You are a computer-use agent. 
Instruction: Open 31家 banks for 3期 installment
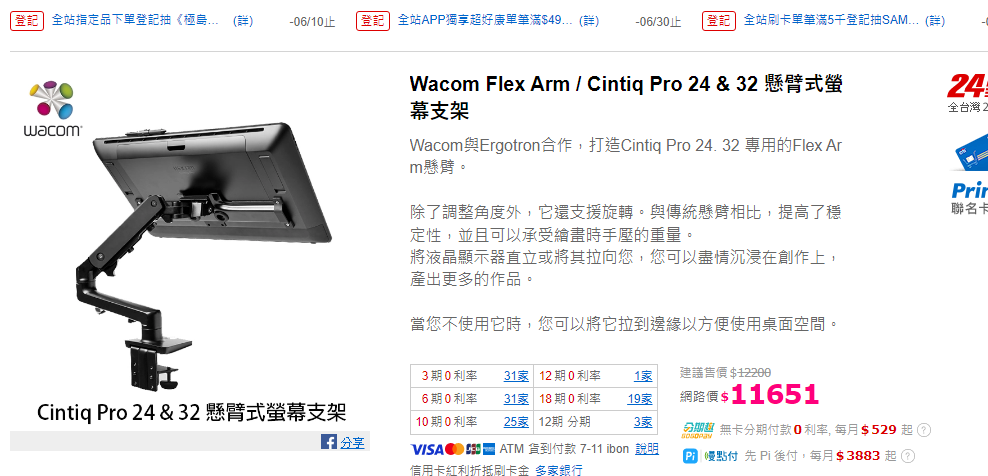click(516, 376)
